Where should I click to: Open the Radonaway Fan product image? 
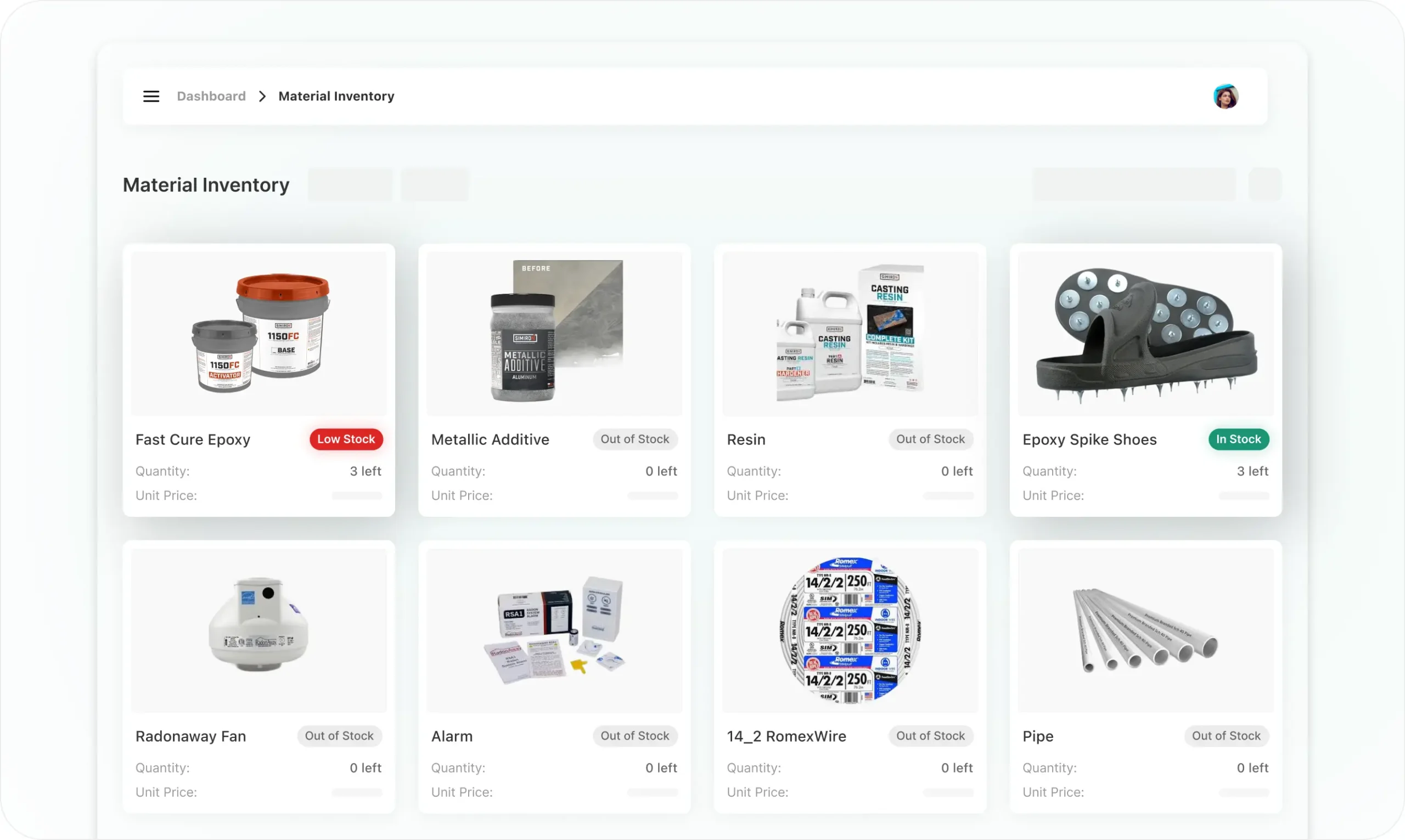pos(258,630)
